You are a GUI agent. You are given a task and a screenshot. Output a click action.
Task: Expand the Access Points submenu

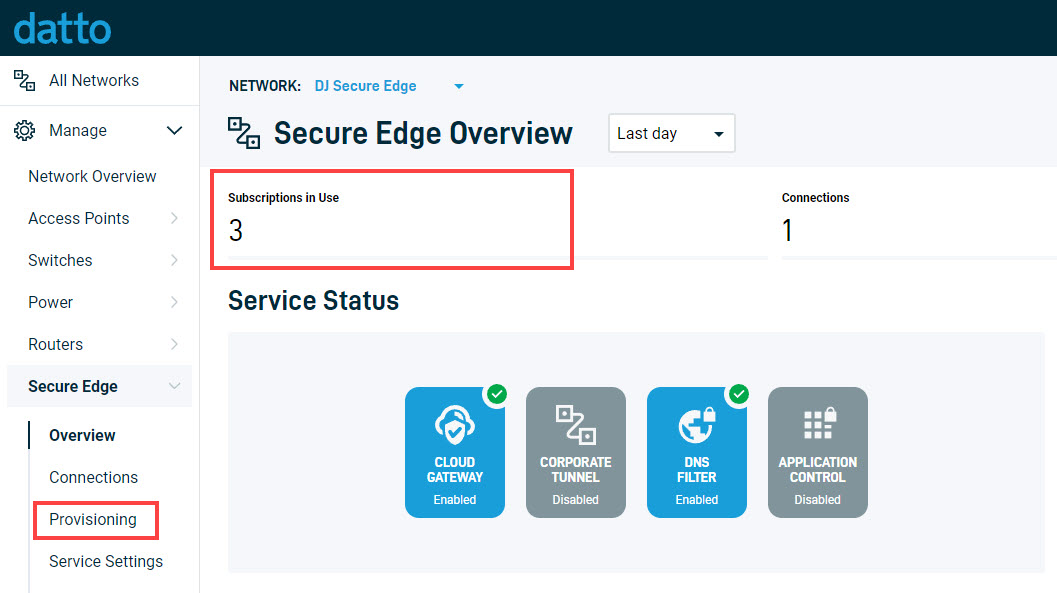[175, 218]
